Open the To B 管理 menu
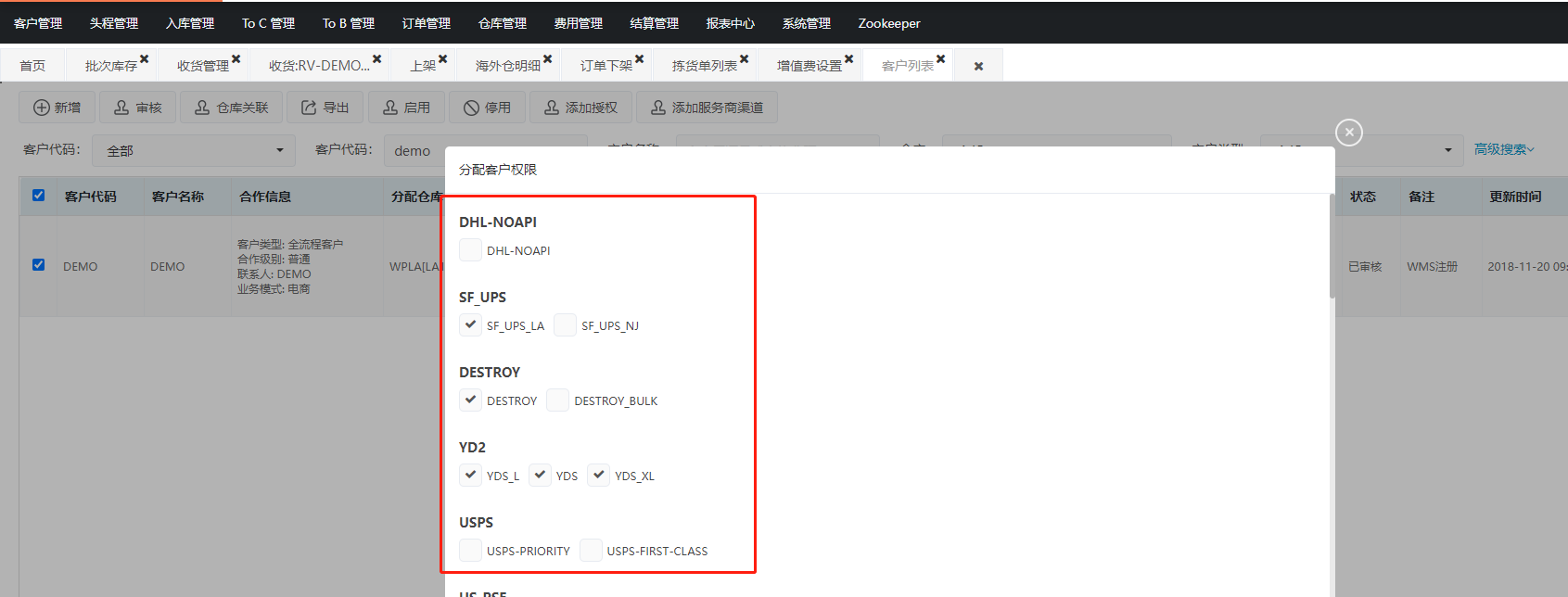Viewport: 1568px width, 597px height. click(x=349, y=23)
